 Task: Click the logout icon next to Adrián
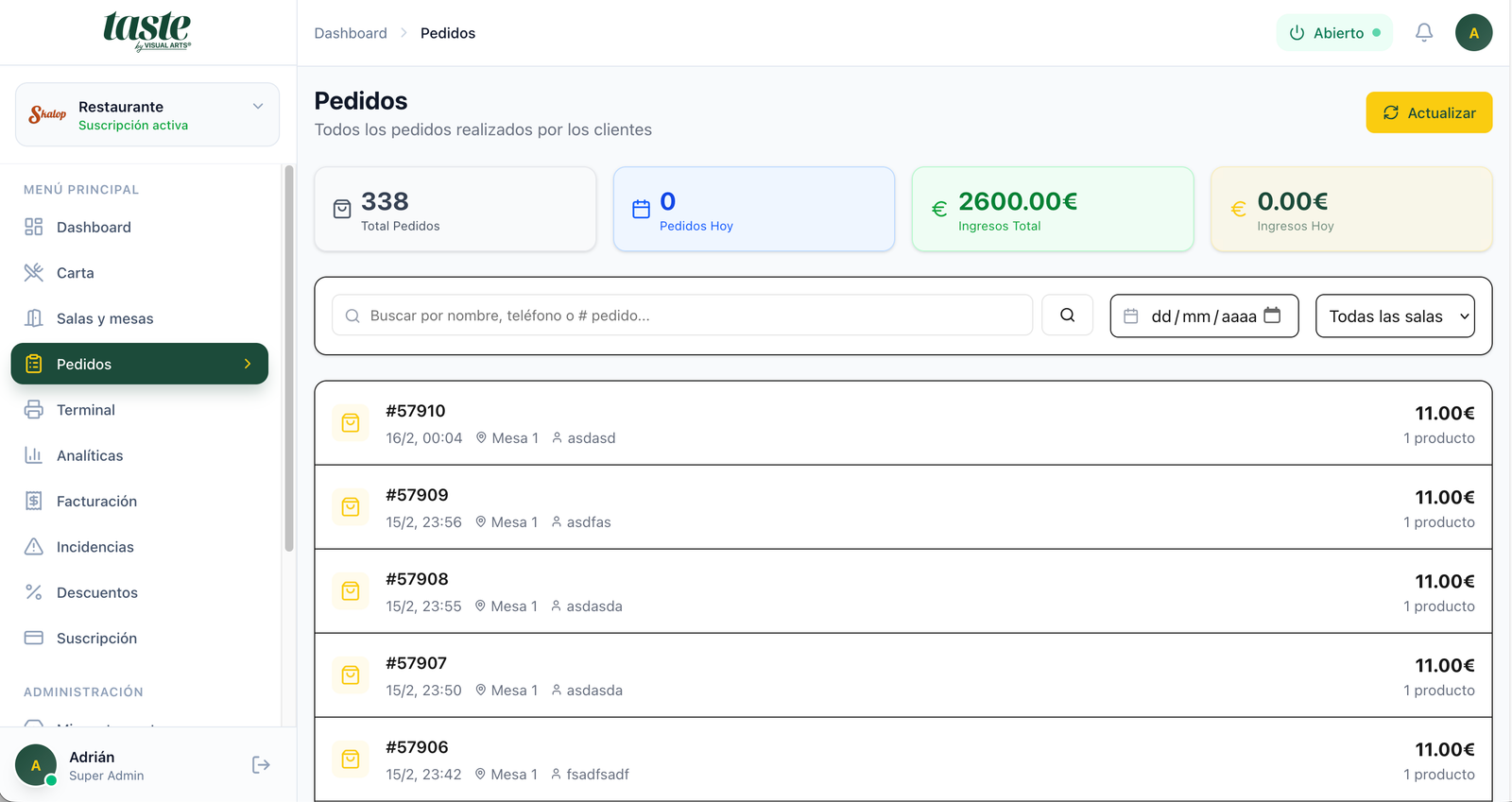(x=261, y=765)
